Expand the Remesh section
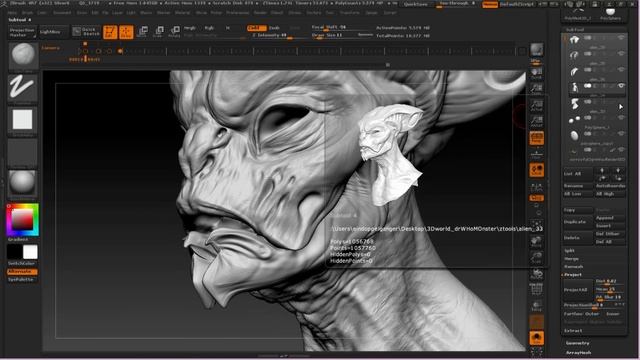The height and width of the screenshot is (360, 640). [573, 267]
